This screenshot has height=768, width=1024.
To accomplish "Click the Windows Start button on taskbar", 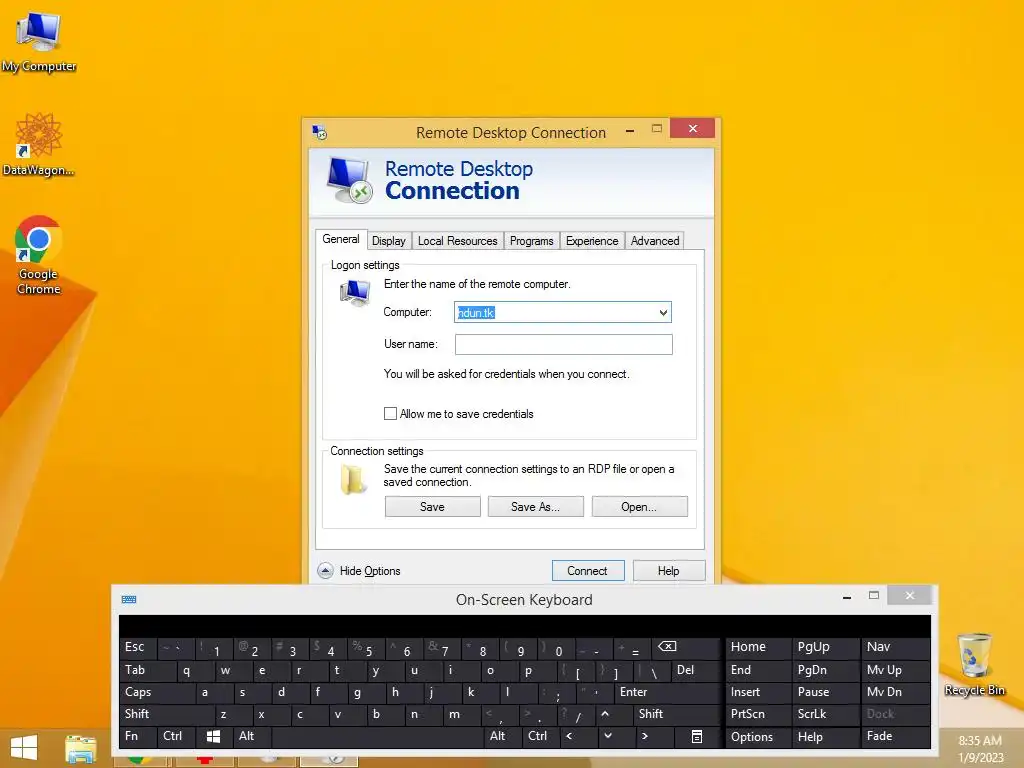I will coord(24,747).
